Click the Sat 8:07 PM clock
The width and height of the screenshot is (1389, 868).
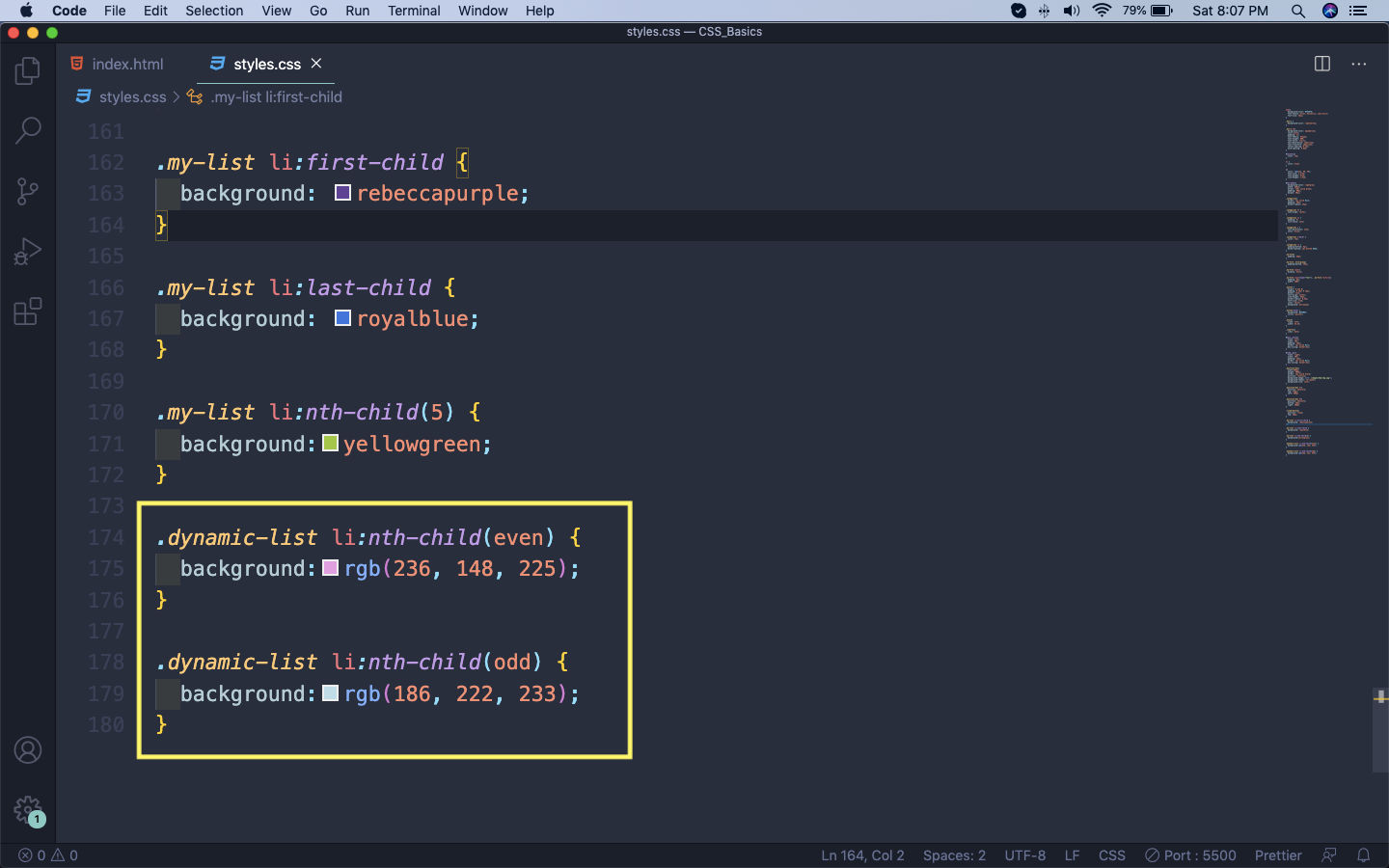point(1230,11)
